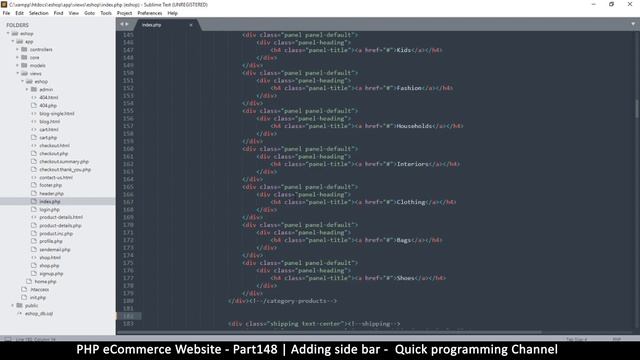Open the Preferences menu
Screen dimensions: 640x360
point(150,13)
